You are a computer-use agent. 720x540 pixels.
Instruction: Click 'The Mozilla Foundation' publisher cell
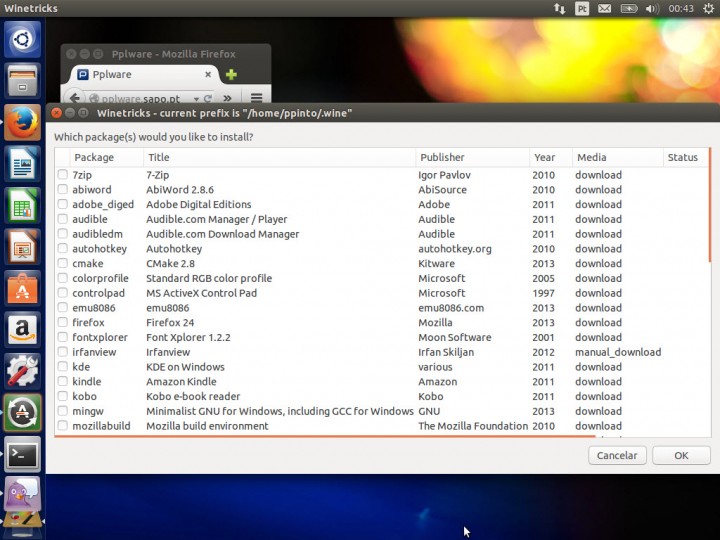tap(473, 426)
